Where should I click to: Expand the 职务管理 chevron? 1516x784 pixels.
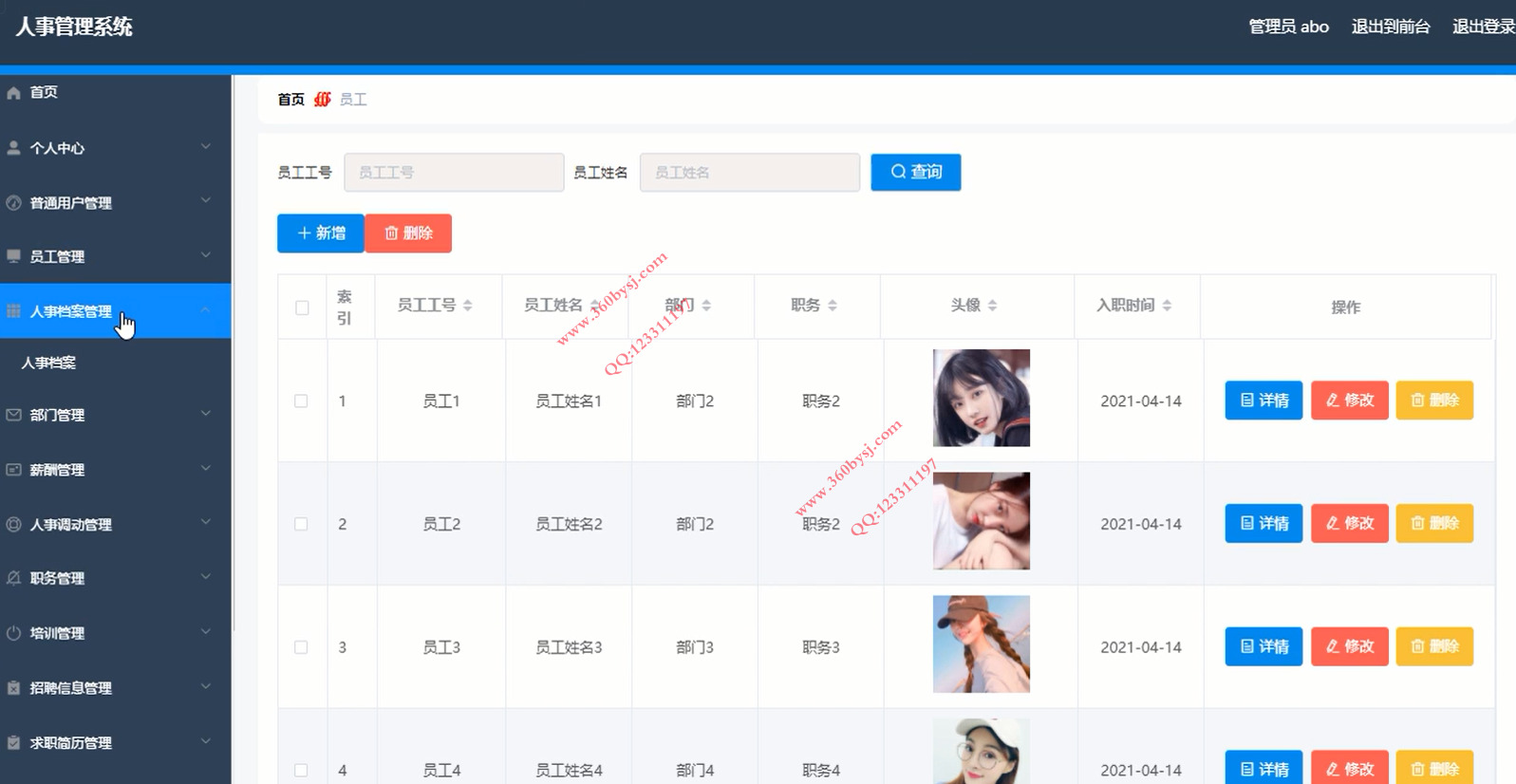pos(206,577)
